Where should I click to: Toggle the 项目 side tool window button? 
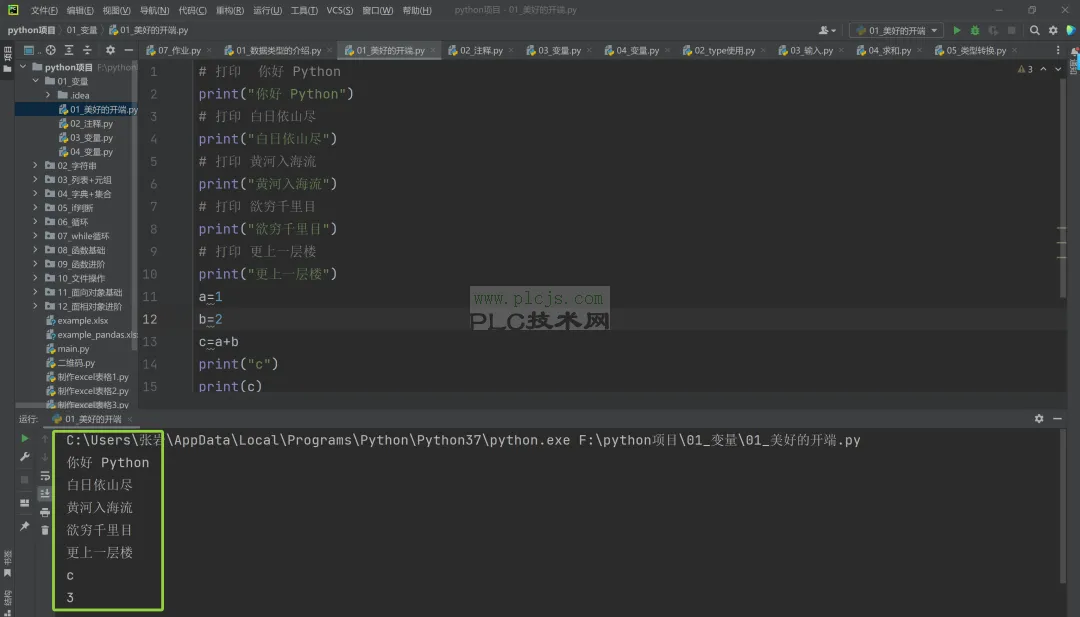point(8,58)
